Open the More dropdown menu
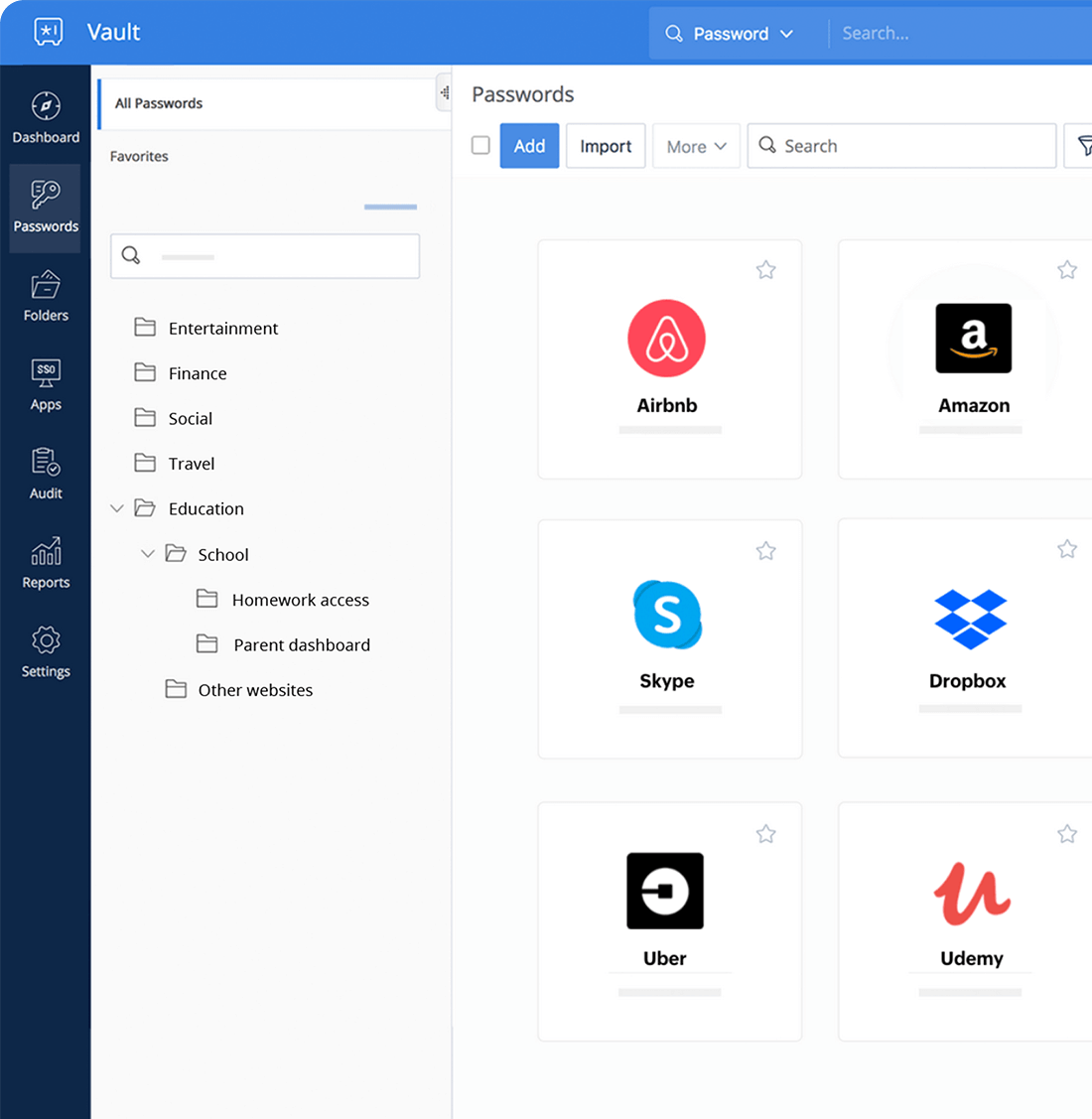 (696, 146)
